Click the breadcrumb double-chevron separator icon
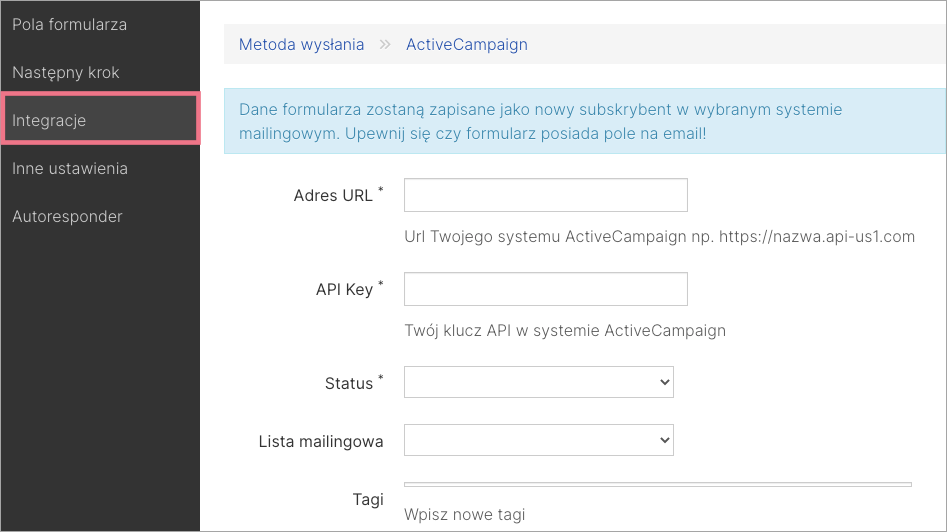The height and width of the screenshot is (532, 947). [x=385, y=45]
